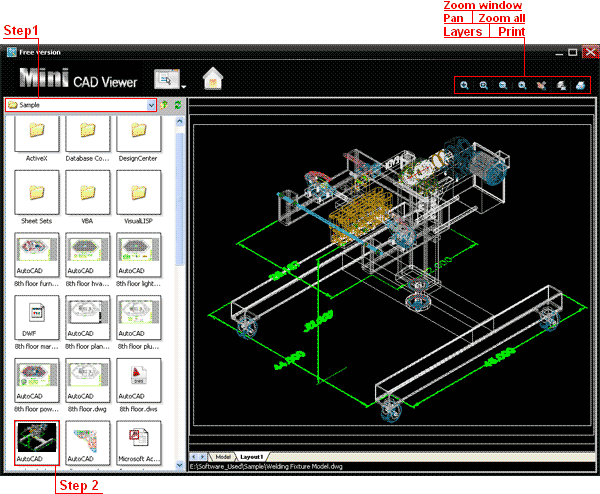Click the Welding Fixture Model.dwg path text
600x494 pixels.
266,466
